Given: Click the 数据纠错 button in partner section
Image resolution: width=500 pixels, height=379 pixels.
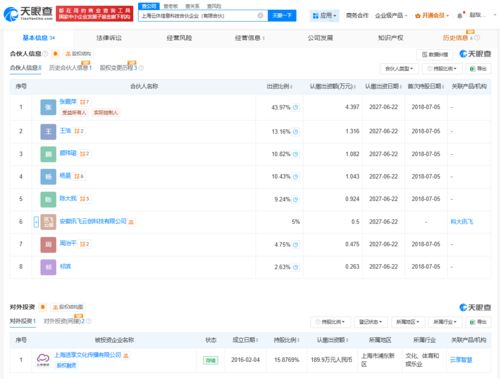Looking at the screenshot, I should point(435,54).
